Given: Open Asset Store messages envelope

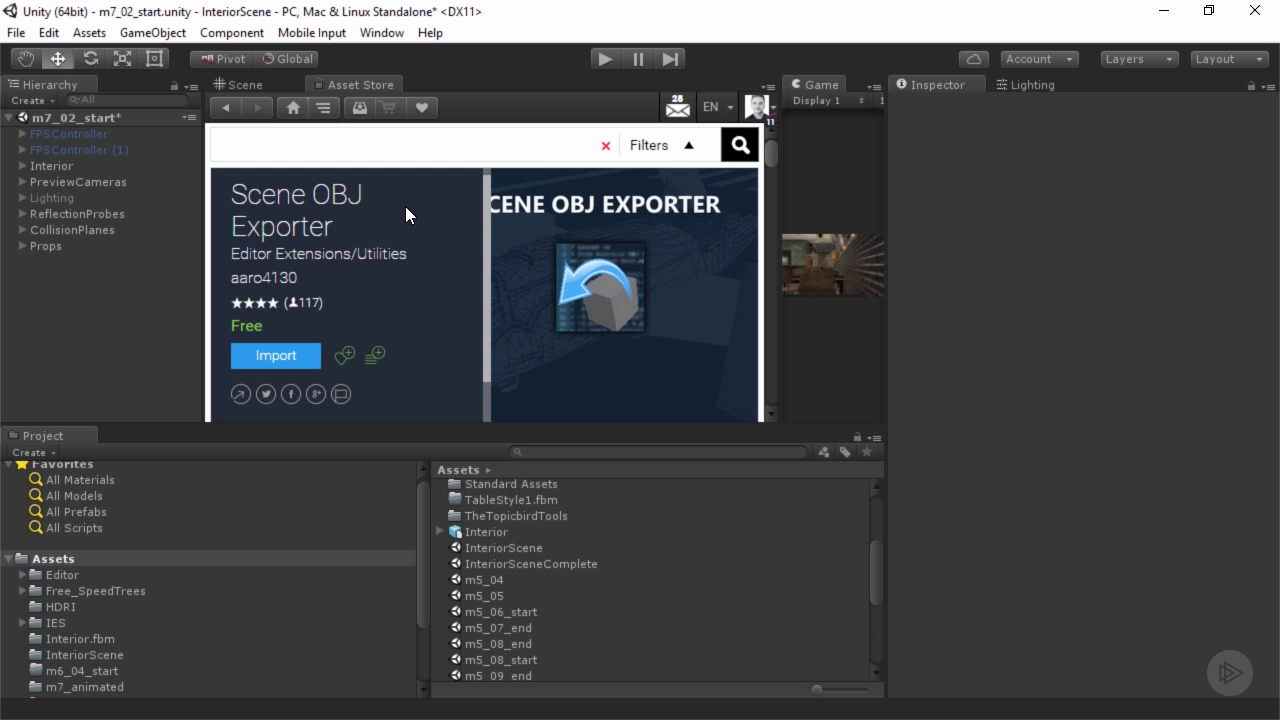Looking at the screenshot, I should pyautogui.click(x=678, y=105).
